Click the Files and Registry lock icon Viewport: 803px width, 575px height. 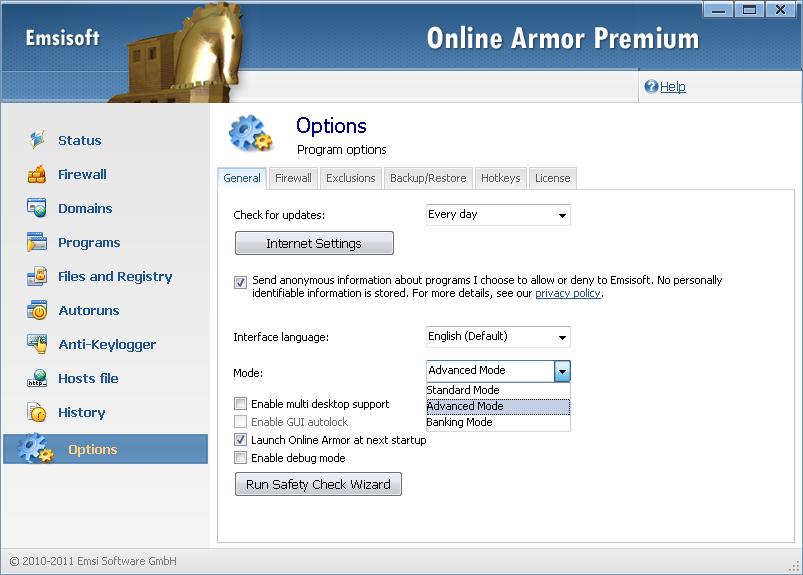click(x=37, y=276)
